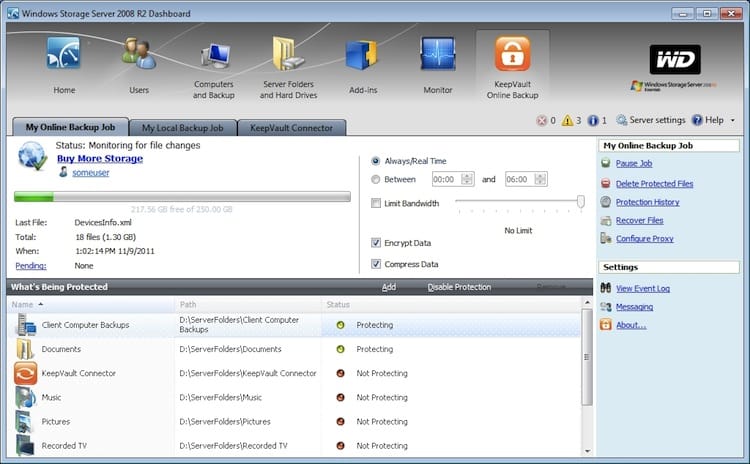Image resolution: width=750 pixels, height=464 pixels.
Task: Click the Pending link
Action: pos(31,265)
